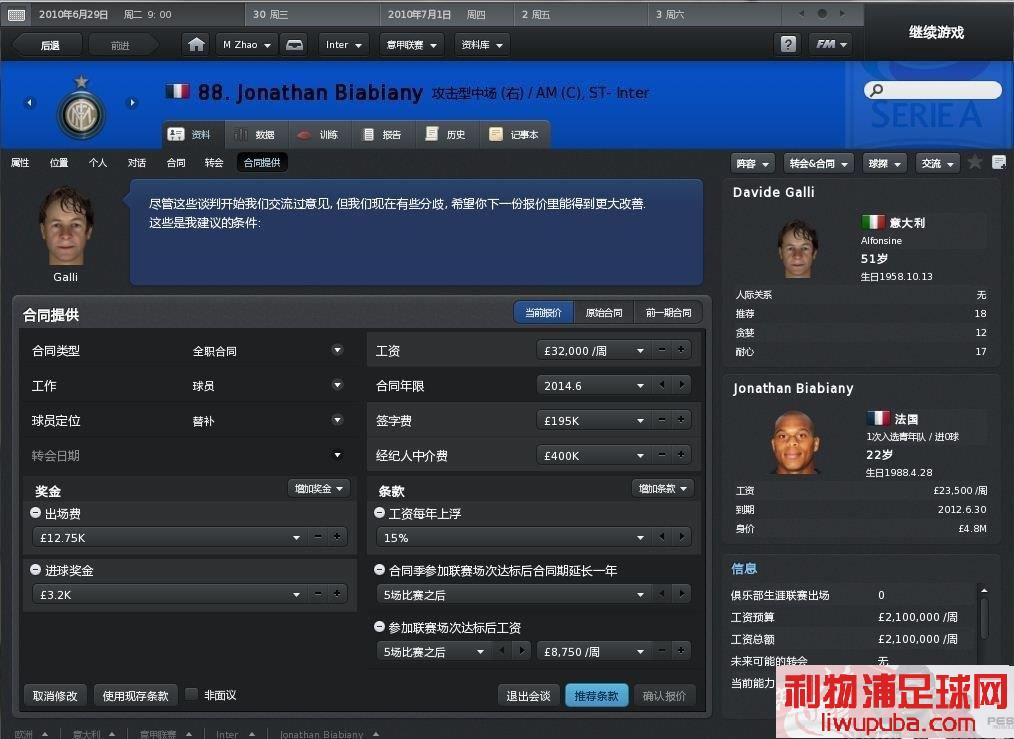Image resolution: width=1014 pixels, height=739 pixels.
Task: Increase 签字费 with the plus button
Action: click(681, 420)
